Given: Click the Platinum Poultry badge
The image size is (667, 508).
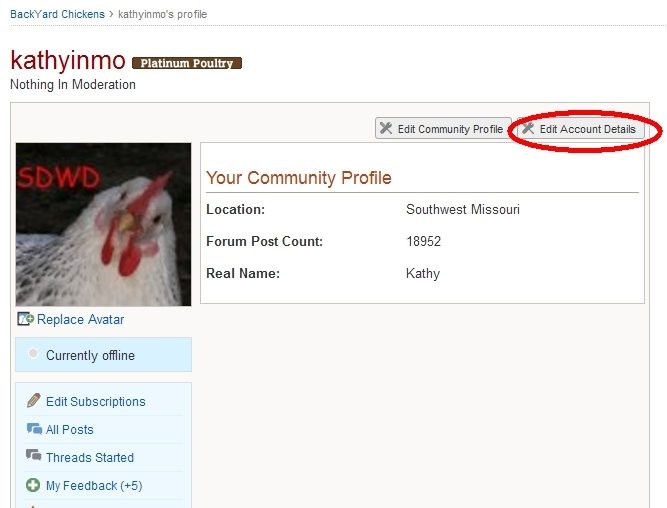Looking at the screenshot, I should point(187,63).
